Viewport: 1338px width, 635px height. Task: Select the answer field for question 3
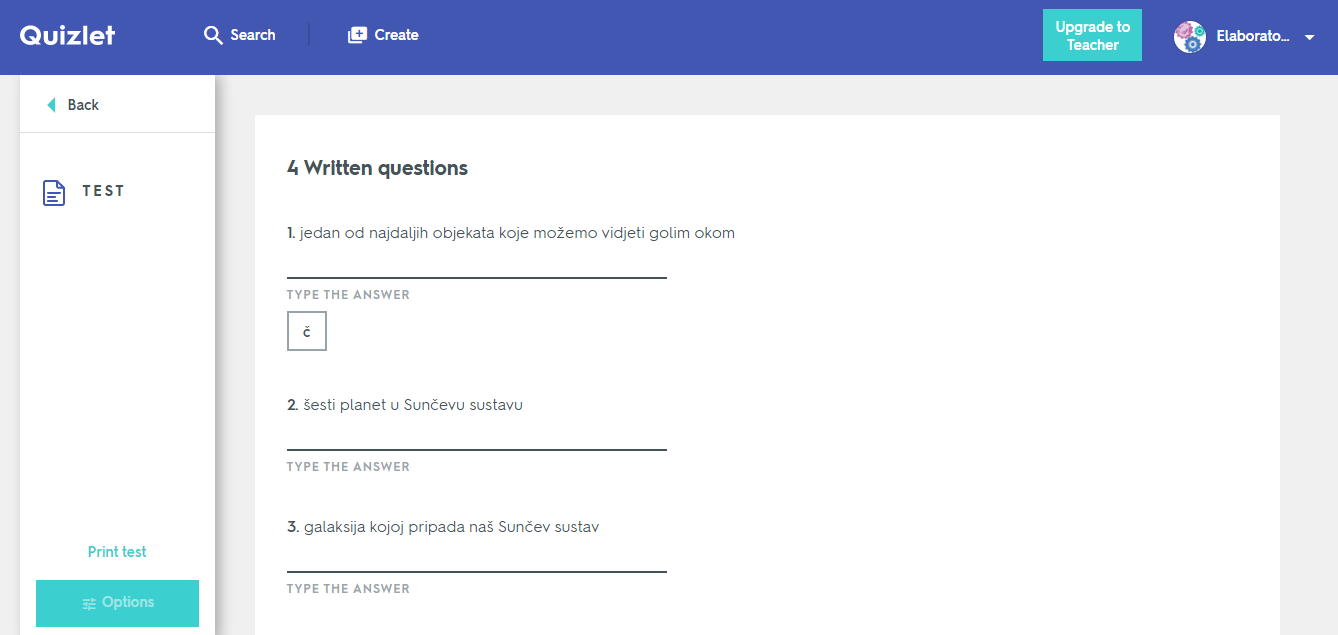coord(476,558)
